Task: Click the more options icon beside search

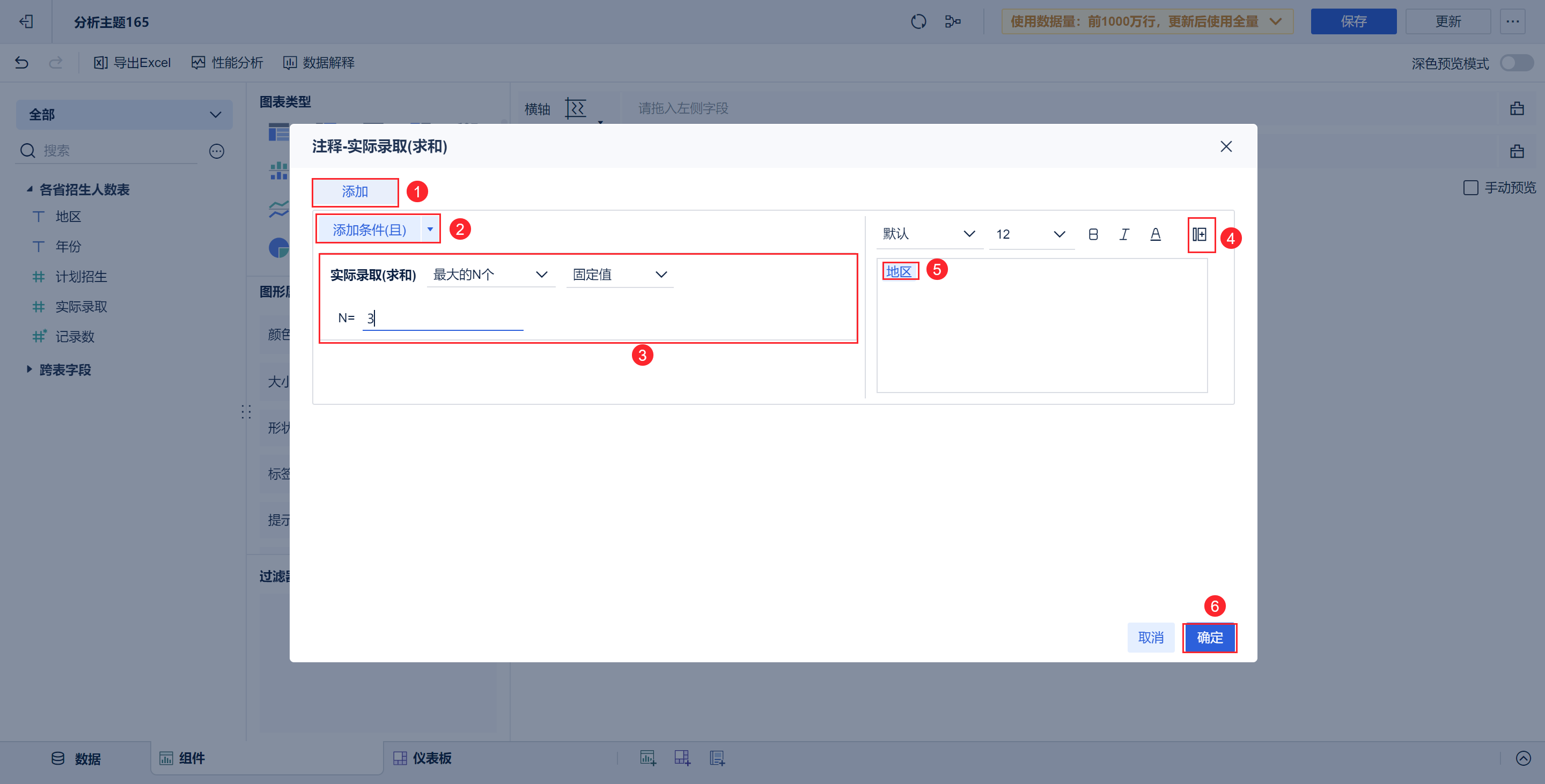Action: click(217, 151)
